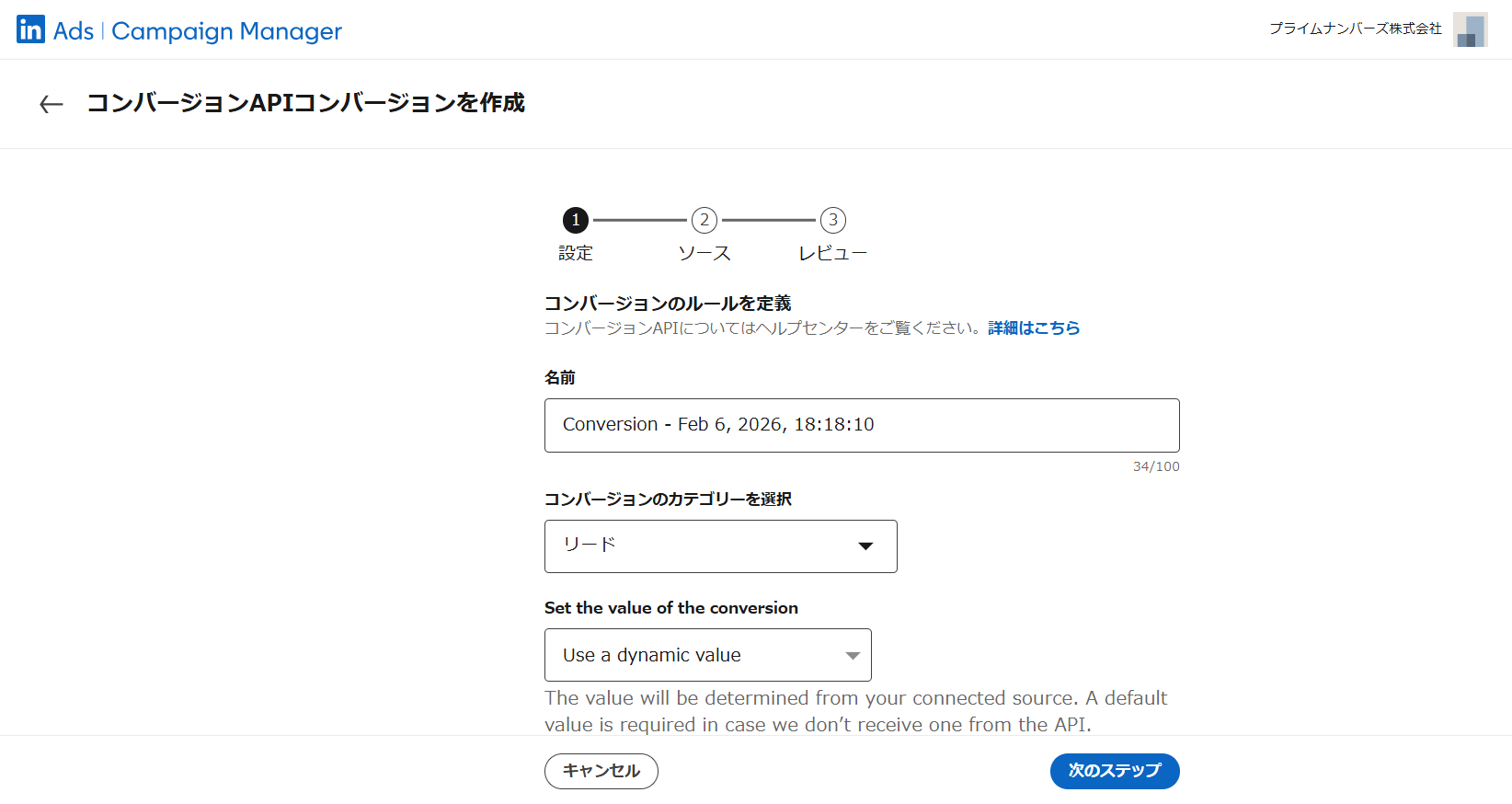Click the LinkedIn logo icon
This screenshot has width=1512, height=804.
pyautogui.click(x=30, y=29)
